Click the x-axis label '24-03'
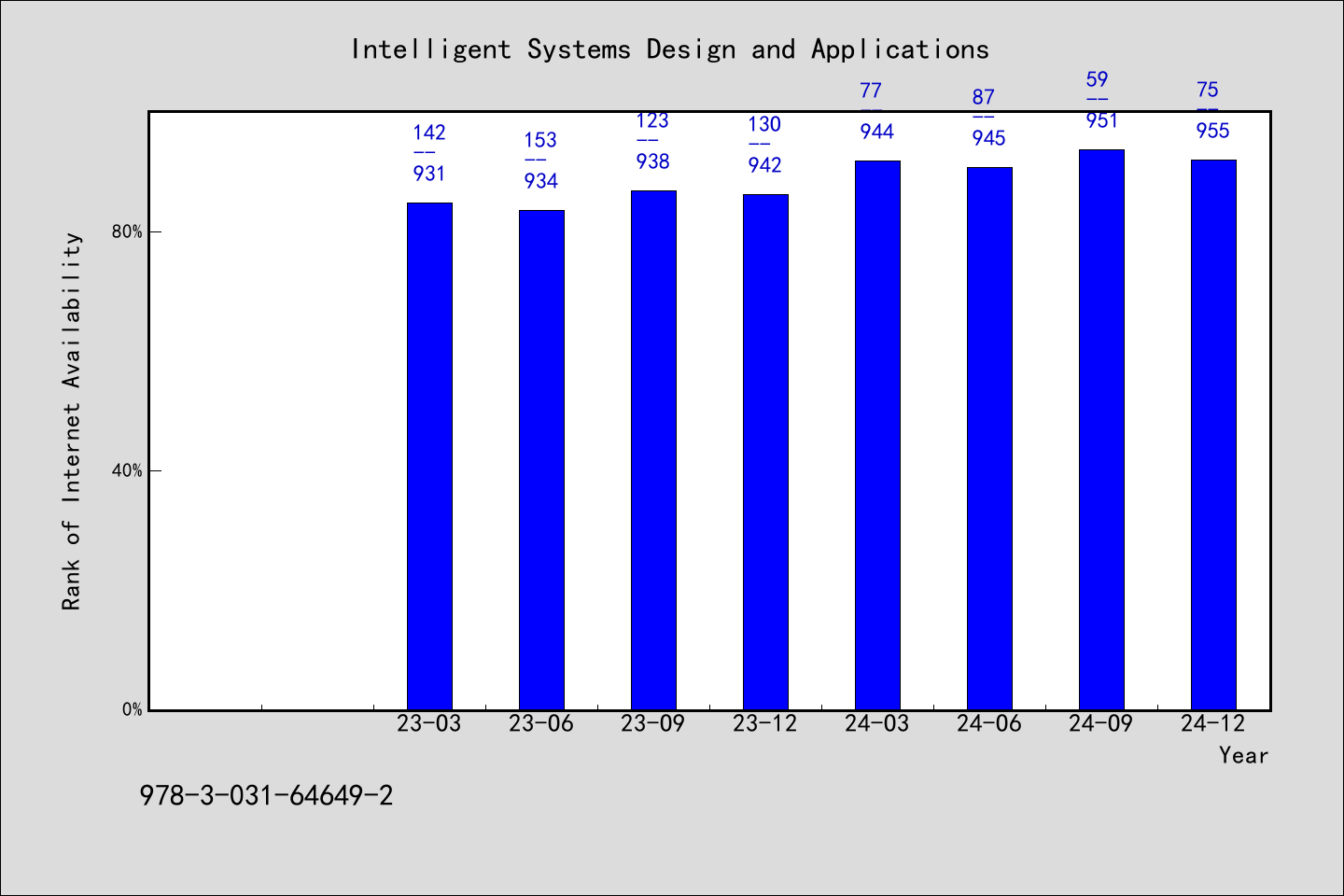This screenshot has height=896, width=1344. click(877, 723)
